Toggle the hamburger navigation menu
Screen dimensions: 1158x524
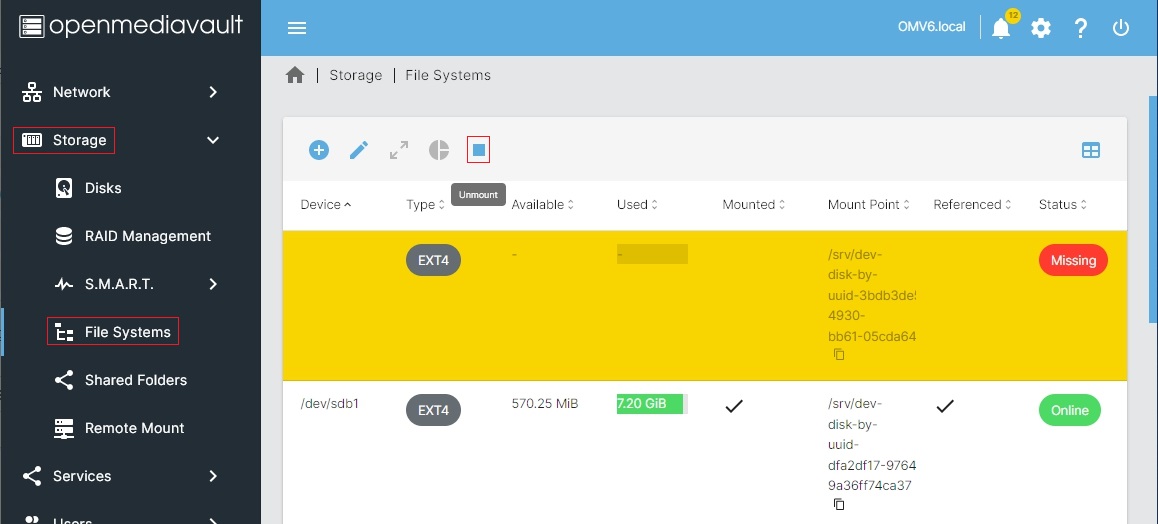[297, 28]
